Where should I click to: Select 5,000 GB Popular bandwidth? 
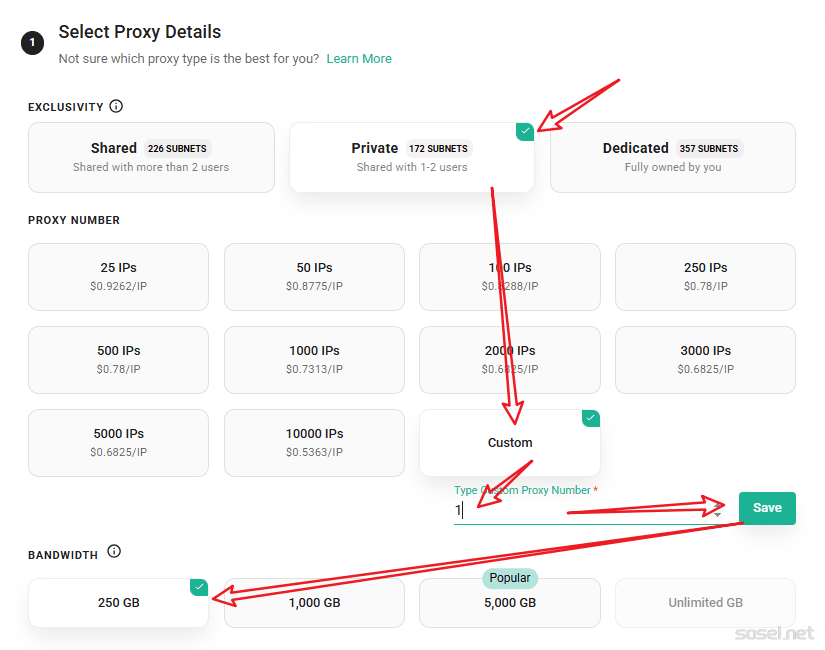pyautogui.click(x=510, y=602)
